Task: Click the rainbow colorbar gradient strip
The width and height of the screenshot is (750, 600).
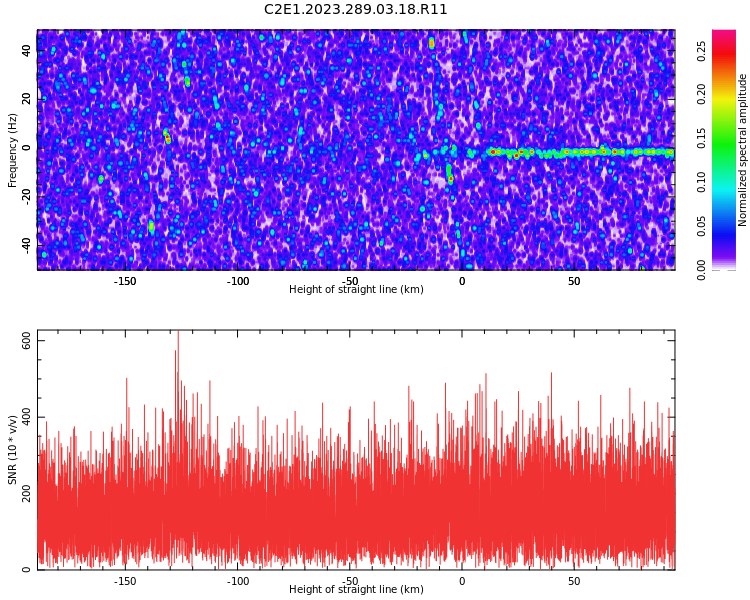Action: point(724,150)
